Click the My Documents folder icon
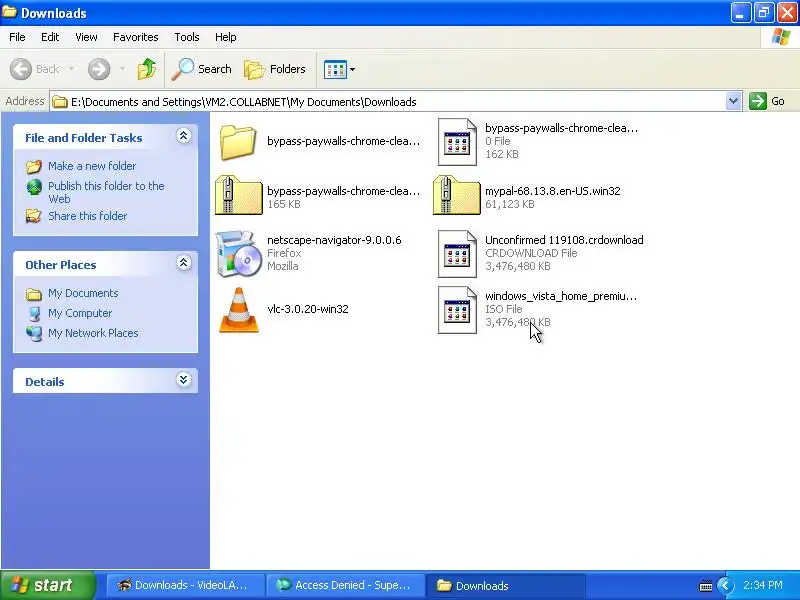 pyautogui.click(x=34, y=294)
